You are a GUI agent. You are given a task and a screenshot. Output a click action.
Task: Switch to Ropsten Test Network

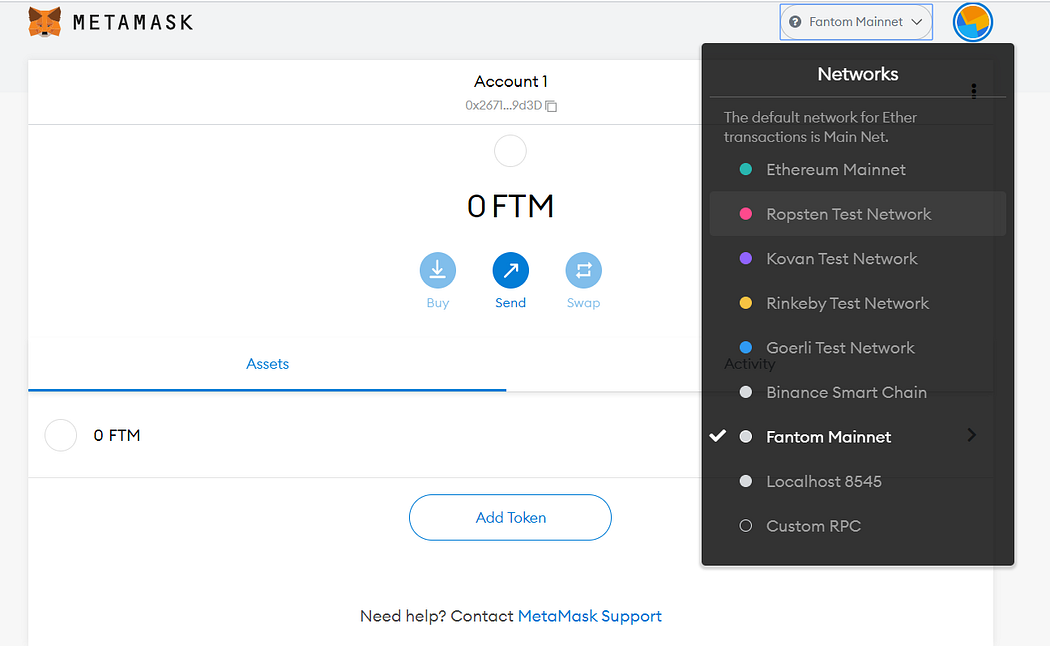(x=858, y=214)
